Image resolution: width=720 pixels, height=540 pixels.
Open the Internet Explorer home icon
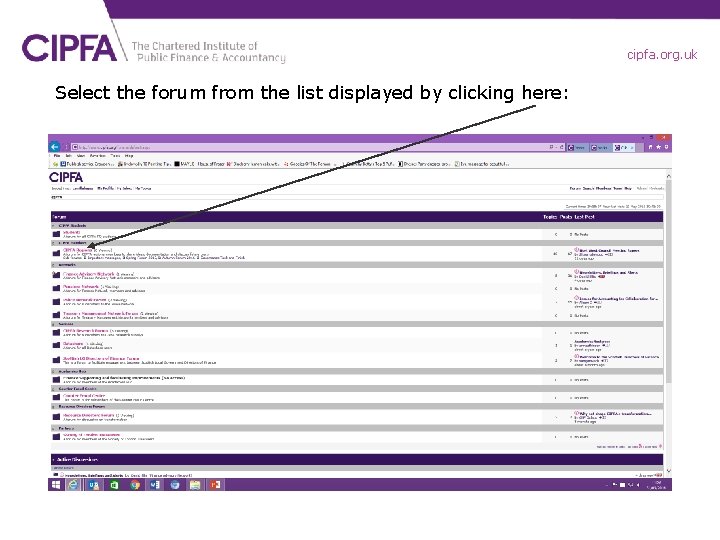pos(650,147)
